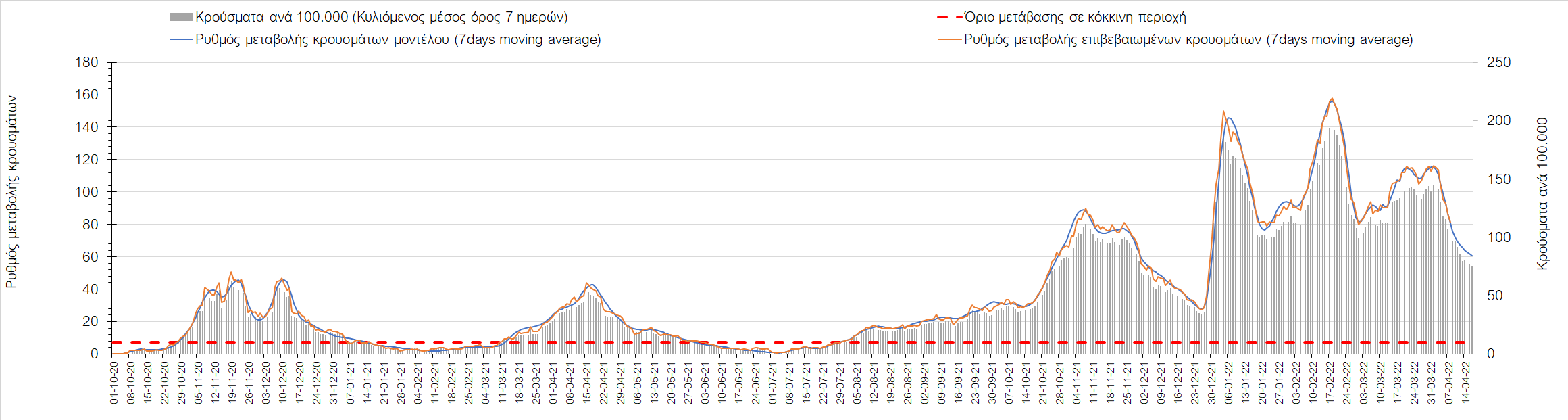
Task: Click the red dashed legend marker
Action: (x=949, y=18)
